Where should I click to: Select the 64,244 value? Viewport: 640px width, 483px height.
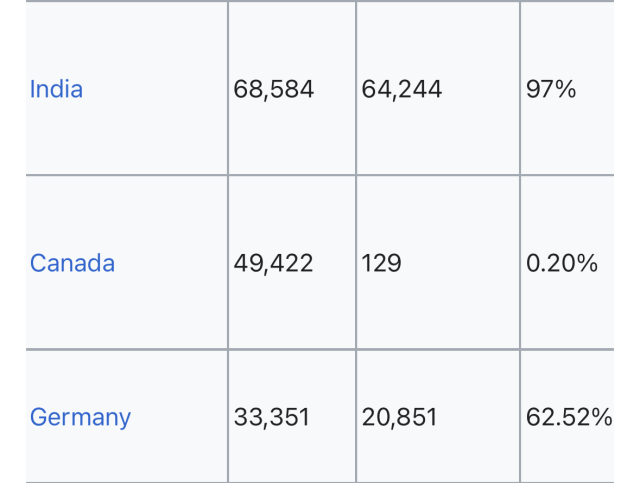(x=402, y=90)
